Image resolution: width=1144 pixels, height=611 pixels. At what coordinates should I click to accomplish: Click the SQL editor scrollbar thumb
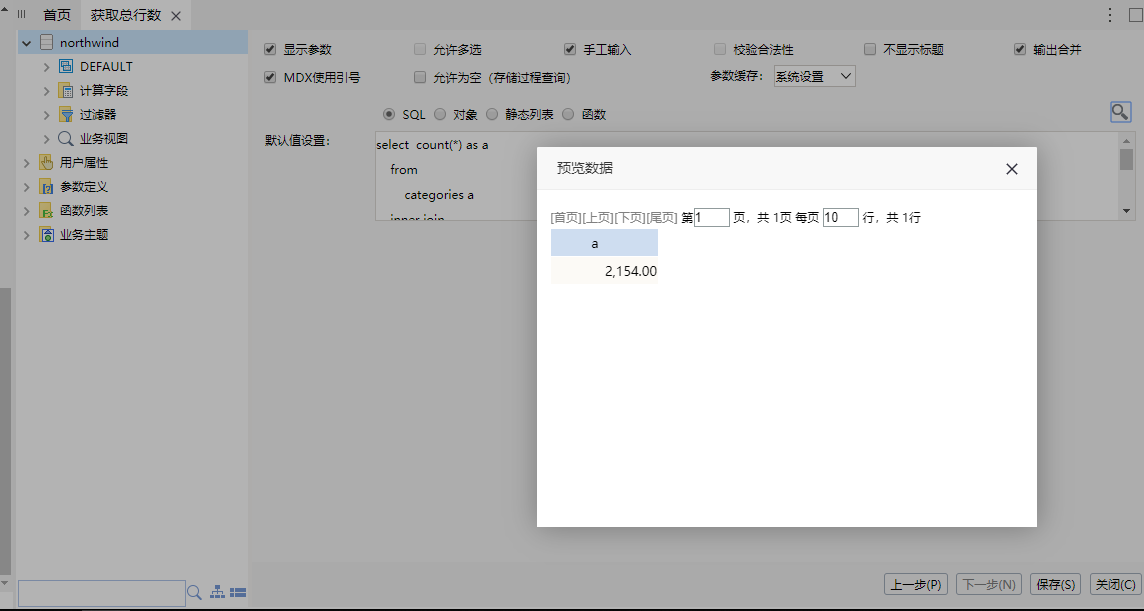click(x=1126, y=159)
